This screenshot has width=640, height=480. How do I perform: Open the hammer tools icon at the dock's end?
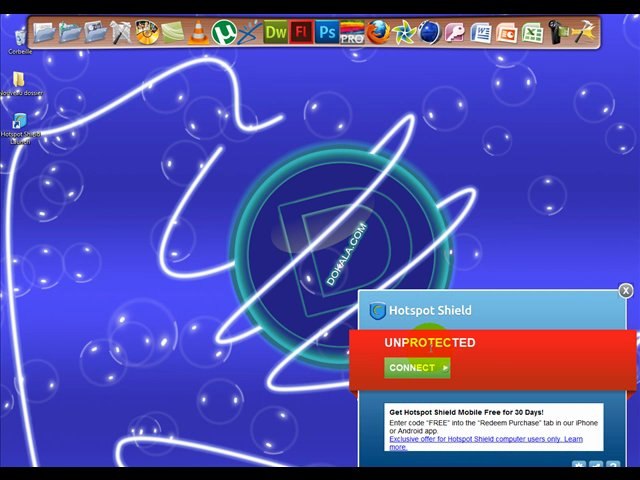pyautogui.click(x=584, y=32)
